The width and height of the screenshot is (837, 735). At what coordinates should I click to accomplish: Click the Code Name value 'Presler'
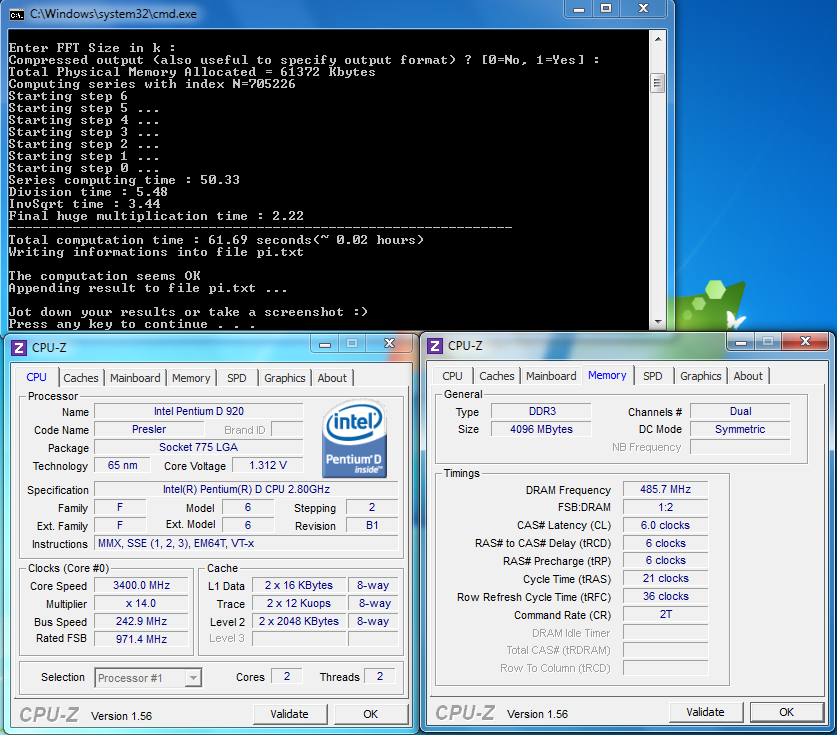click(x=149, y=429)
